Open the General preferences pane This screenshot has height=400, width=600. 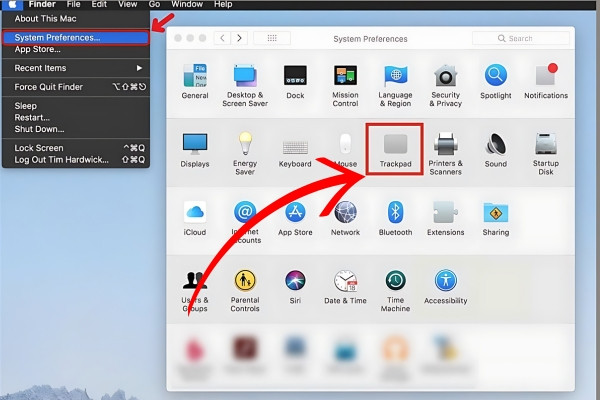(195, 81)
